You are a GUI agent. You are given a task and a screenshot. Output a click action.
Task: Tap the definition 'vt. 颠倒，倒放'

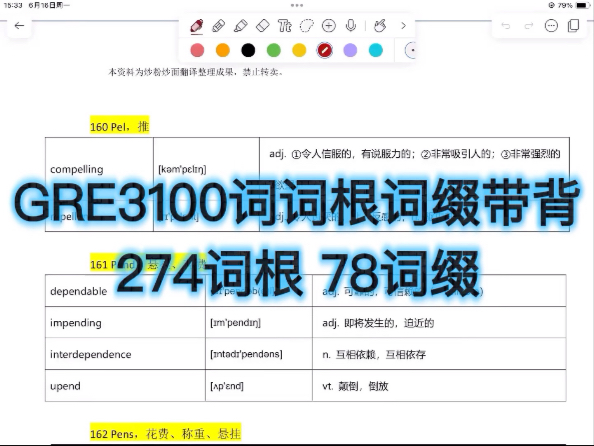coord(355,386)
